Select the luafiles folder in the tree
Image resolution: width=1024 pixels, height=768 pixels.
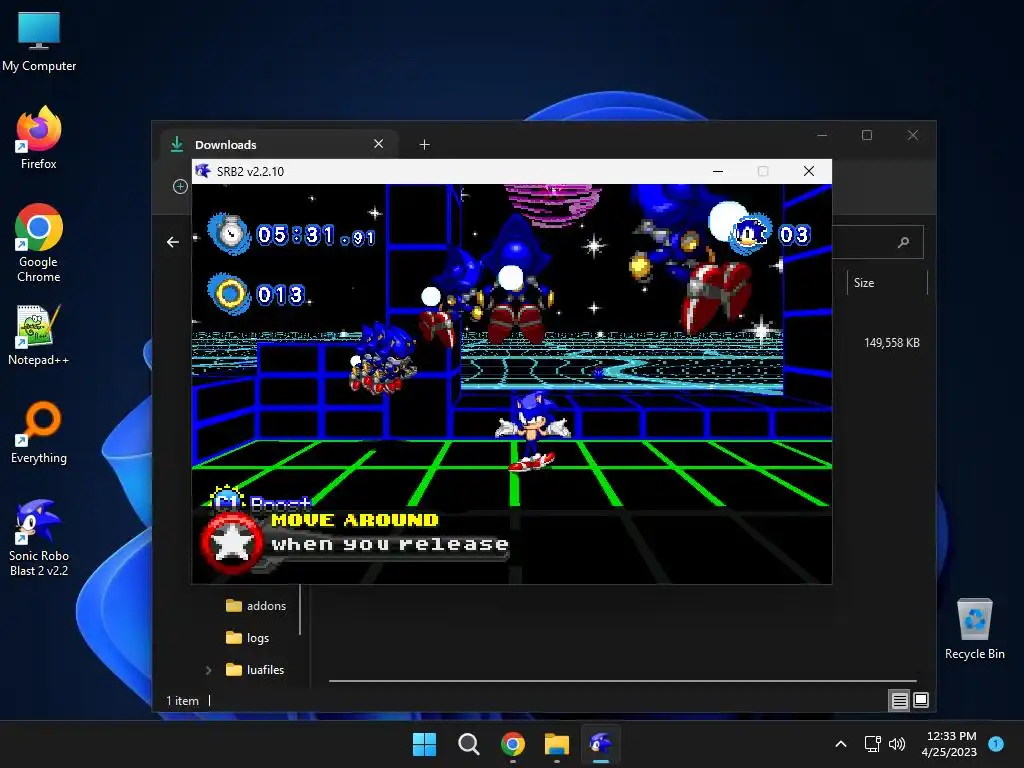tap(255, 670)
